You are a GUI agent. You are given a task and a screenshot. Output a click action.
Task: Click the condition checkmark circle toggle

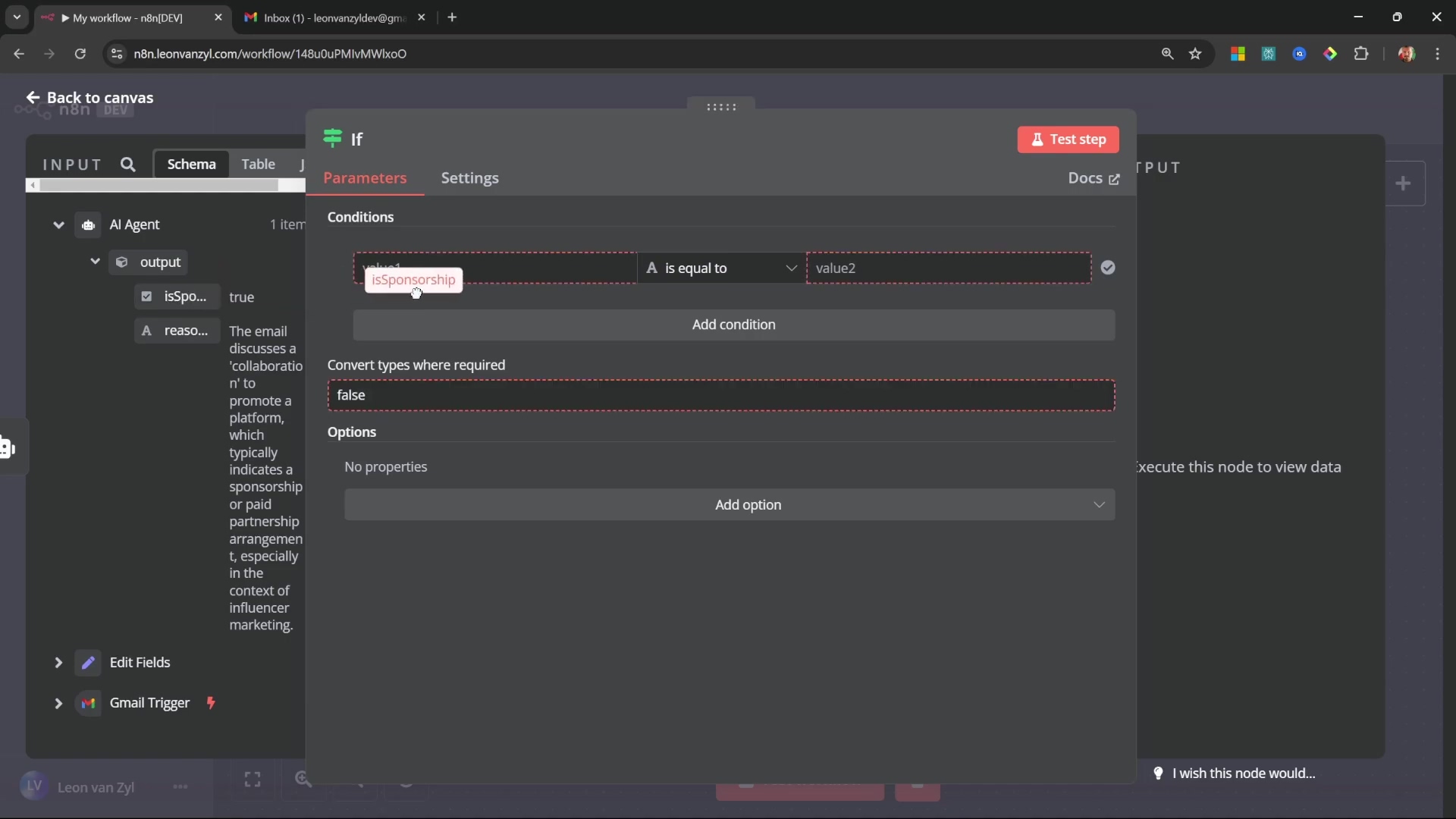[x=1108, y=268]
